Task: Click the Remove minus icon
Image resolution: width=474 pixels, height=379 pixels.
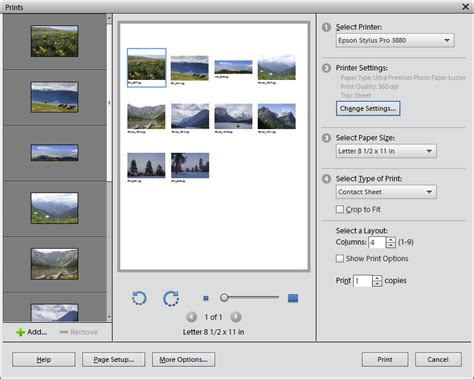Action: [x=64, y=332]
